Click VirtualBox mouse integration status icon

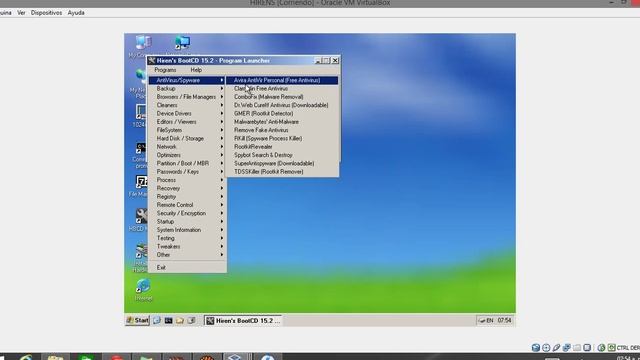[601, 348]
